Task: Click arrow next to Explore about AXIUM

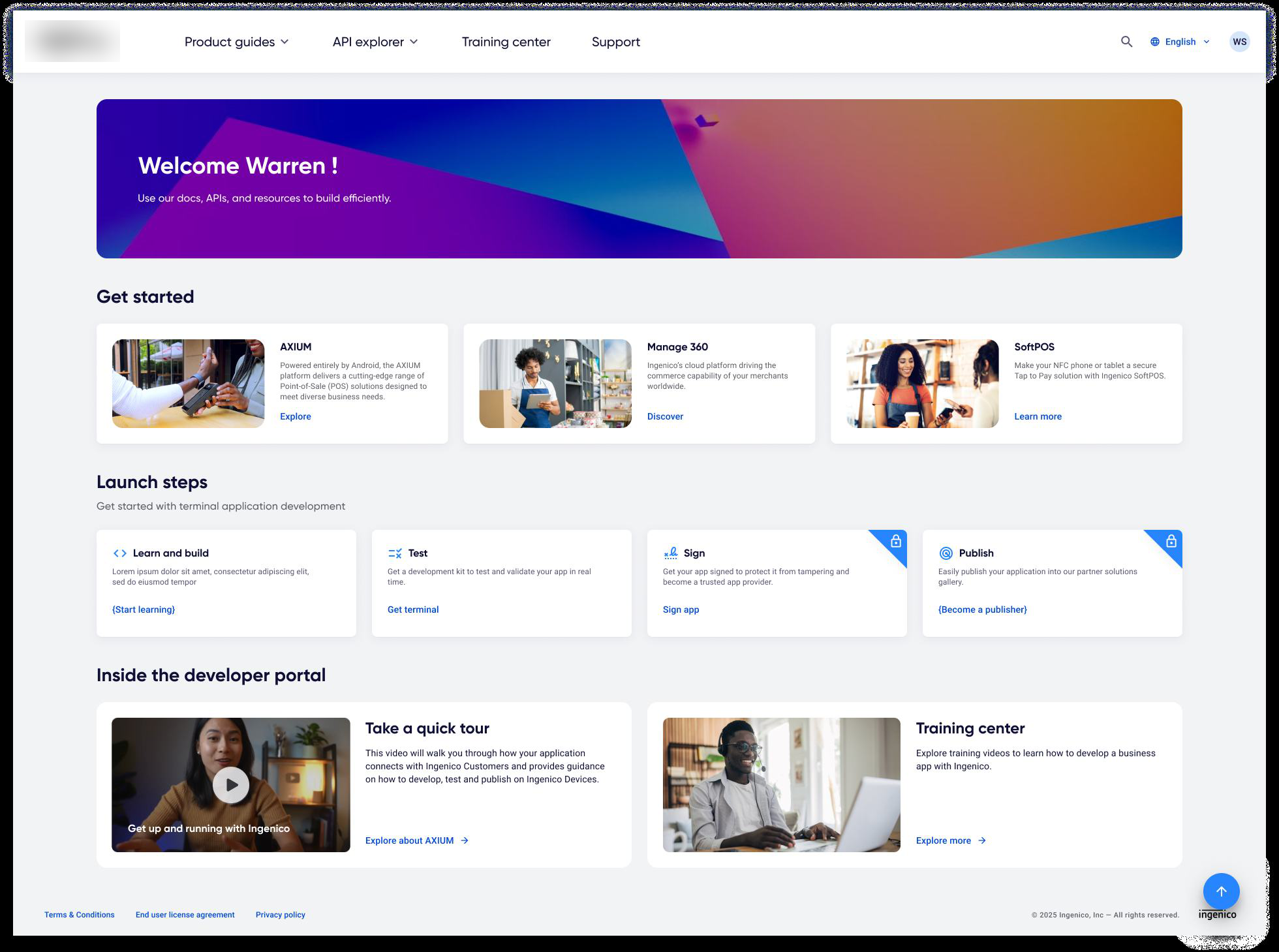Action: click(465, 840)
